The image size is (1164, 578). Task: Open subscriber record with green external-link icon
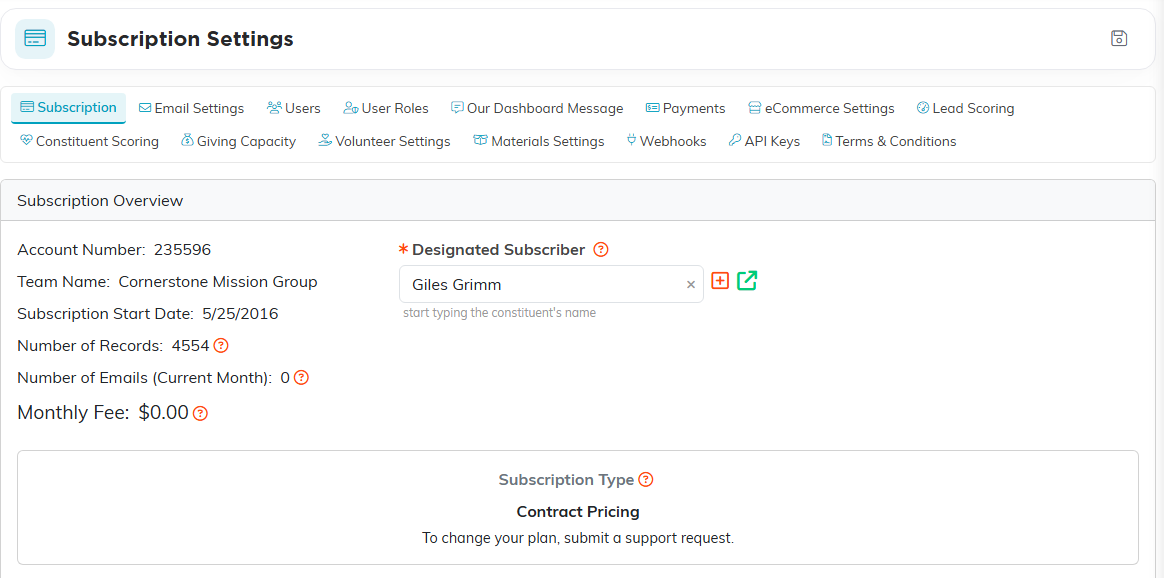click(x=747, y=280)
